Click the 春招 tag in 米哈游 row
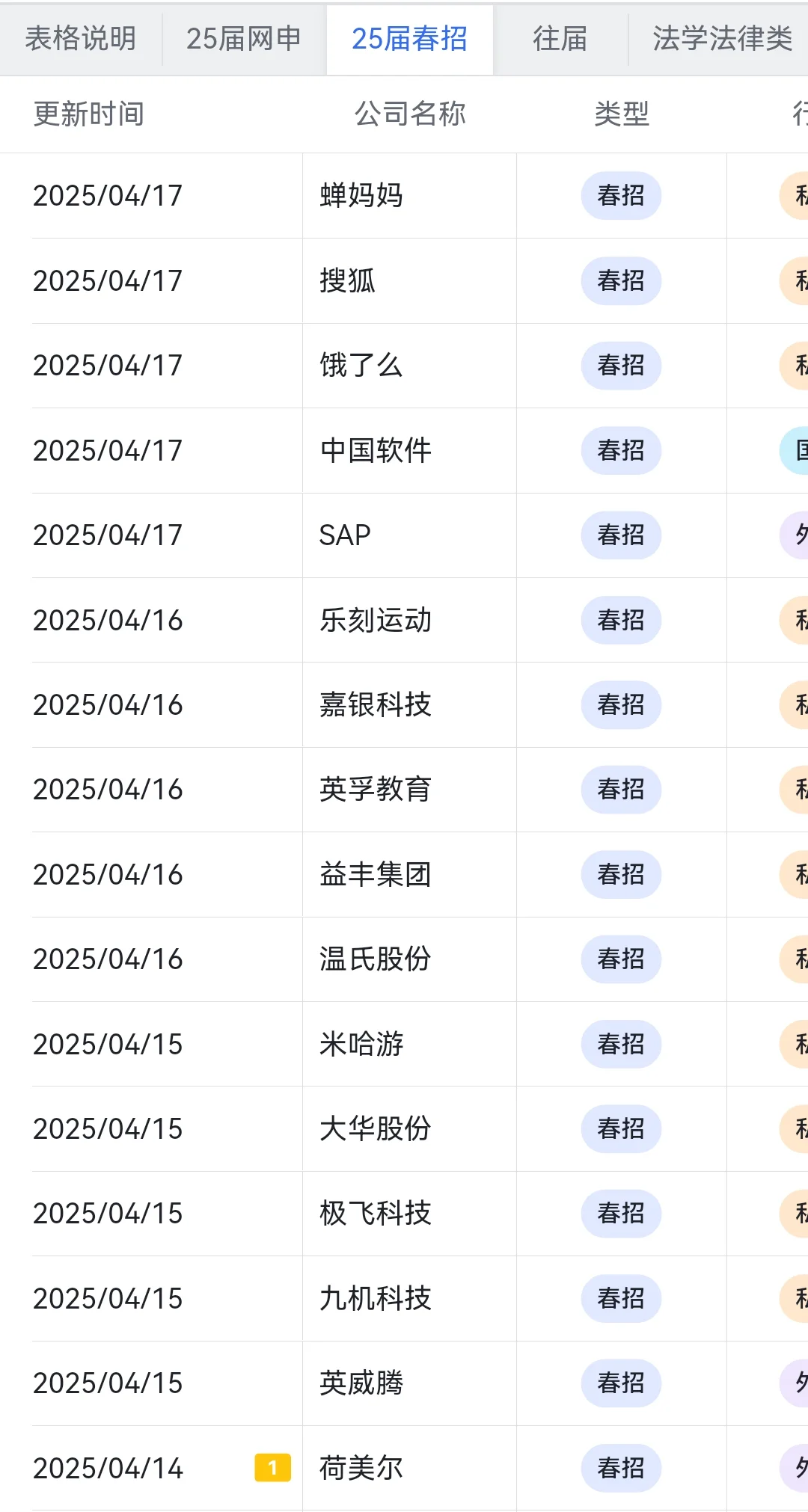Viewport: 808px width, 1512px height. [621, 1044]
